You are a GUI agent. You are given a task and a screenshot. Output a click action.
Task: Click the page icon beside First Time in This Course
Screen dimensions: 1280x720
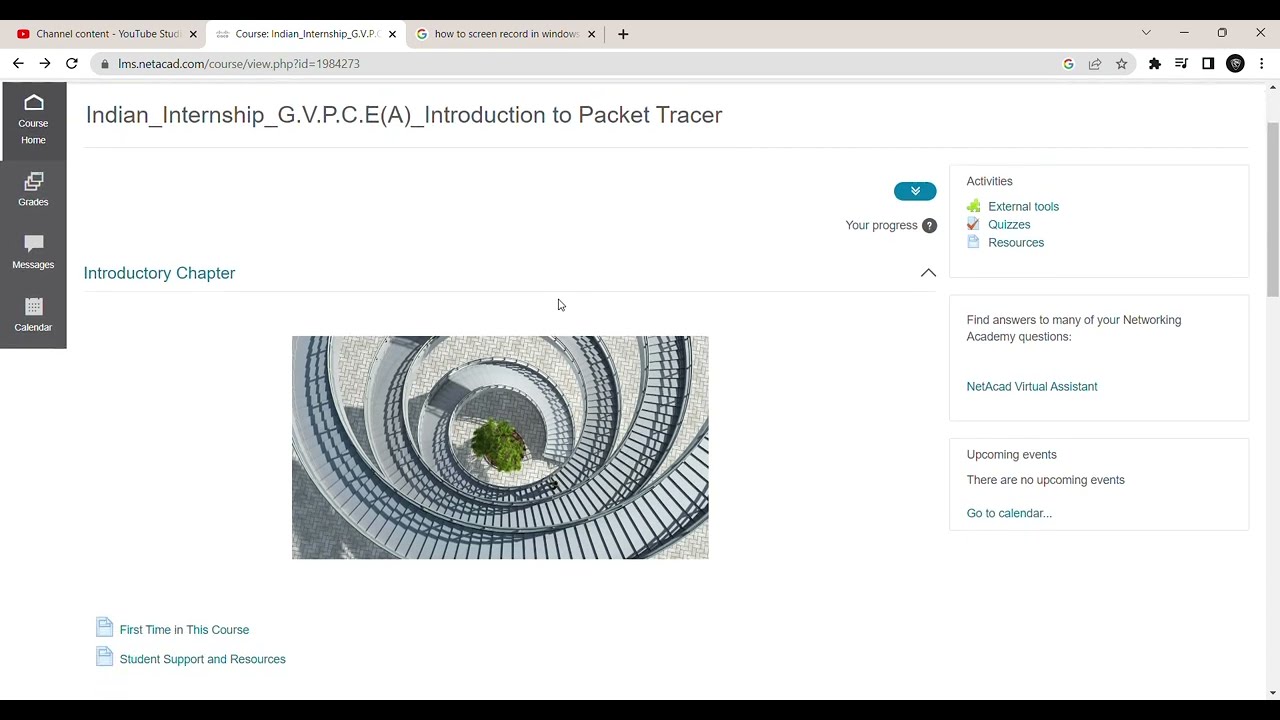(105, 628)
